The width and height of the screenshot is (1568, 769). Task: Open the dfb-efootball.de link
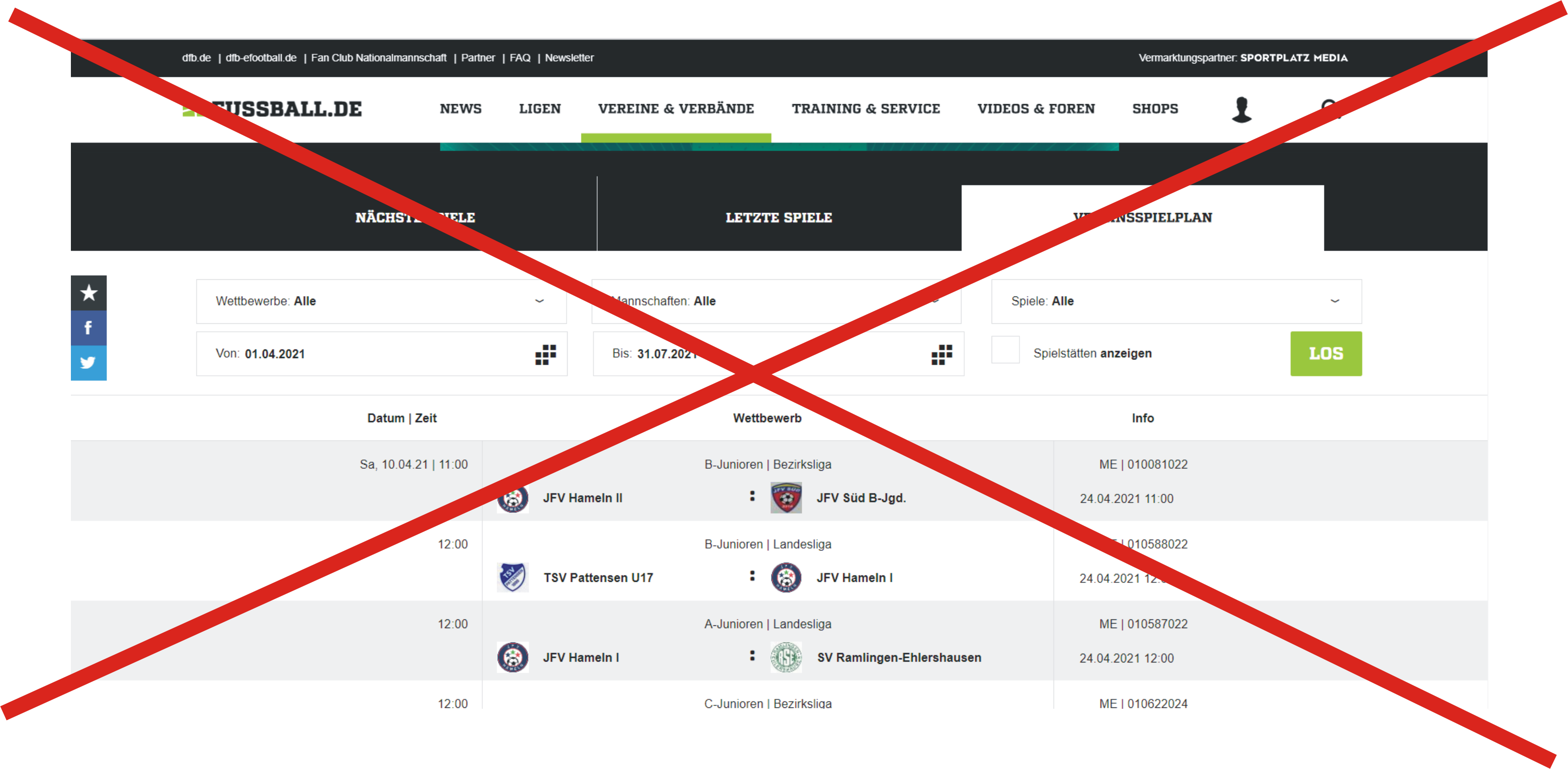tap(260, 58)
